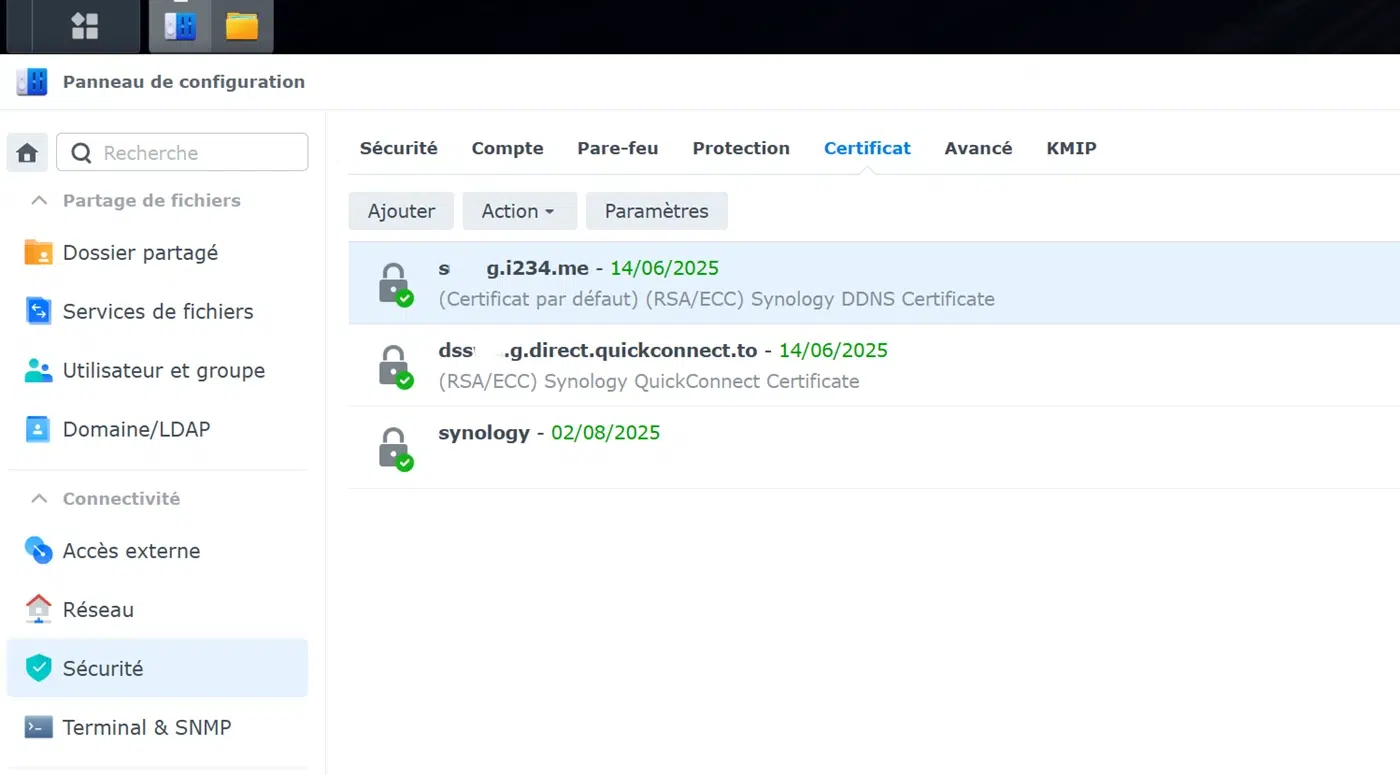
Task: Open Domaine/LDAP in sidebar
Action: (x=158, y=429)
